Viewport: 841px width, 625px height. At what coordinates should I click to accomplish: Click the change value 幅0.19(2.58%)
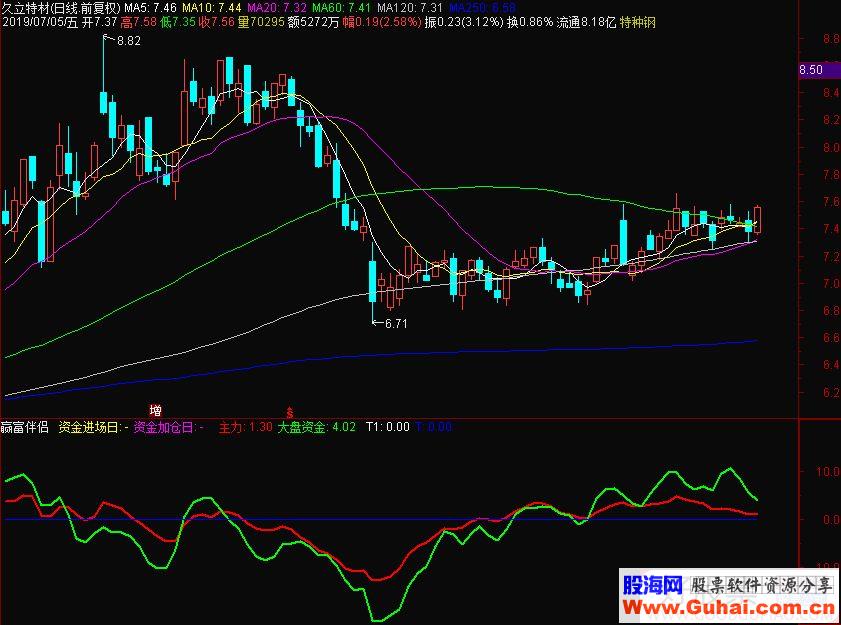point(381,23)
